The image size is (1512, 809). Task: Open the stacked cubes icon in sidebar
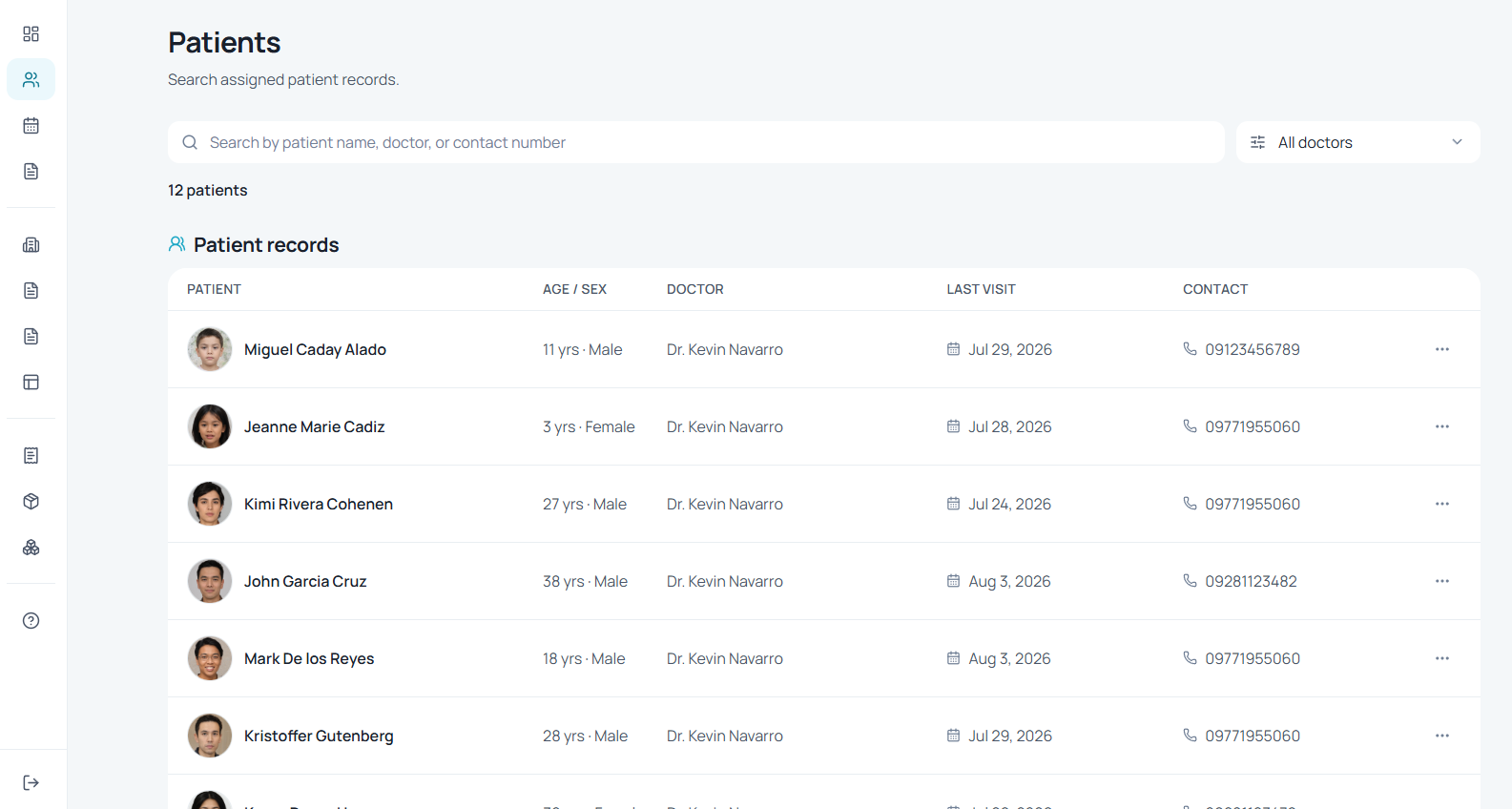click(x=31, y=547)
